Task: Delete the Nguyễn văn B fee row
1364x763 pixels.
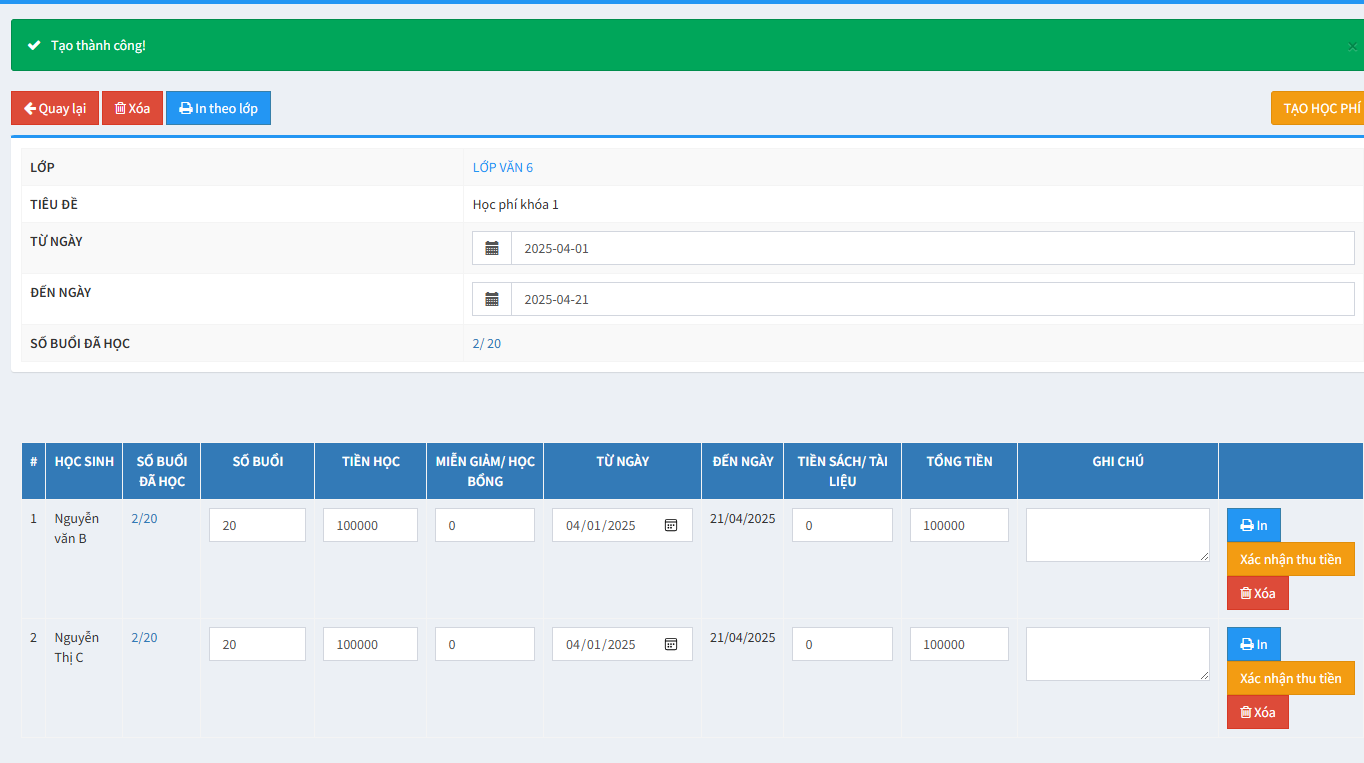Action: pyautogui.click(x=1257, y=593)
